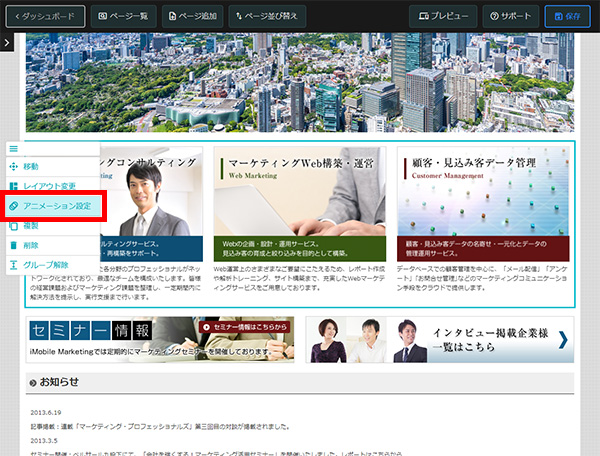The width and height of the screenshot is (600, 456).
Task: Click the お知らせ heading bullet icon
Action: point(33,382)
